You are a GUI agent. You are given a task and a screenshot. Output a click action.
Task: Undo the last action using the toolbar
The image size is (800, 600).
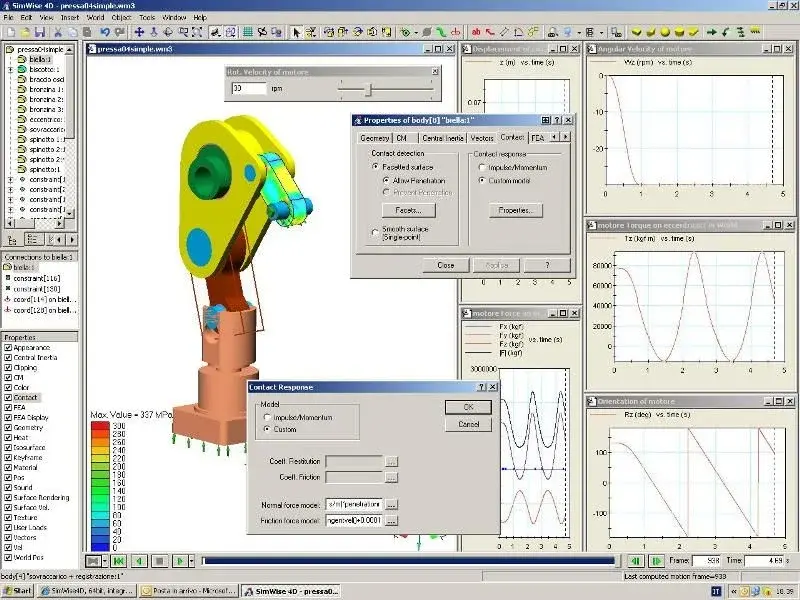(x=105, y=32)
